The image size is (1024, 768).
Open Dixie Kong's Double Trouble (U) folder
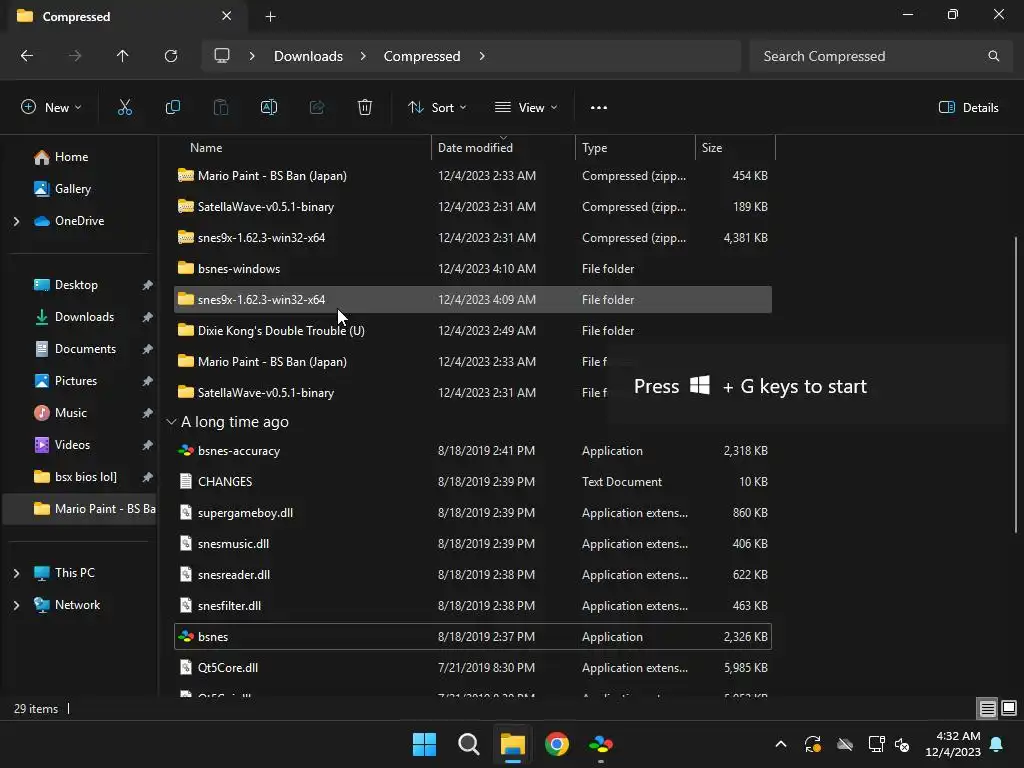473,331
